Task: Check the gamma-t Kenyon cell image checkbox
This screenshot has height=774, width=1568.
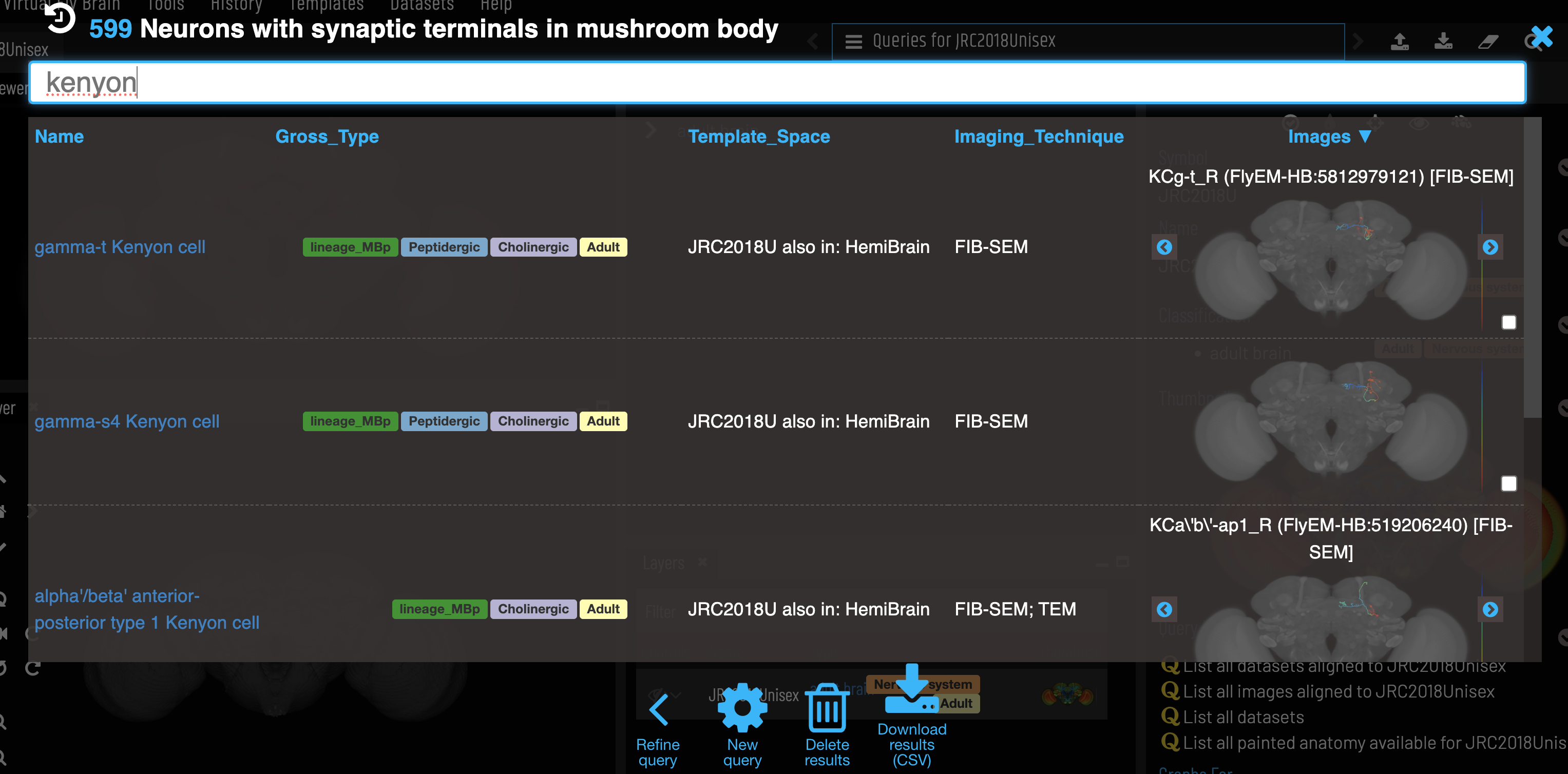Action: pos(1508,322)
